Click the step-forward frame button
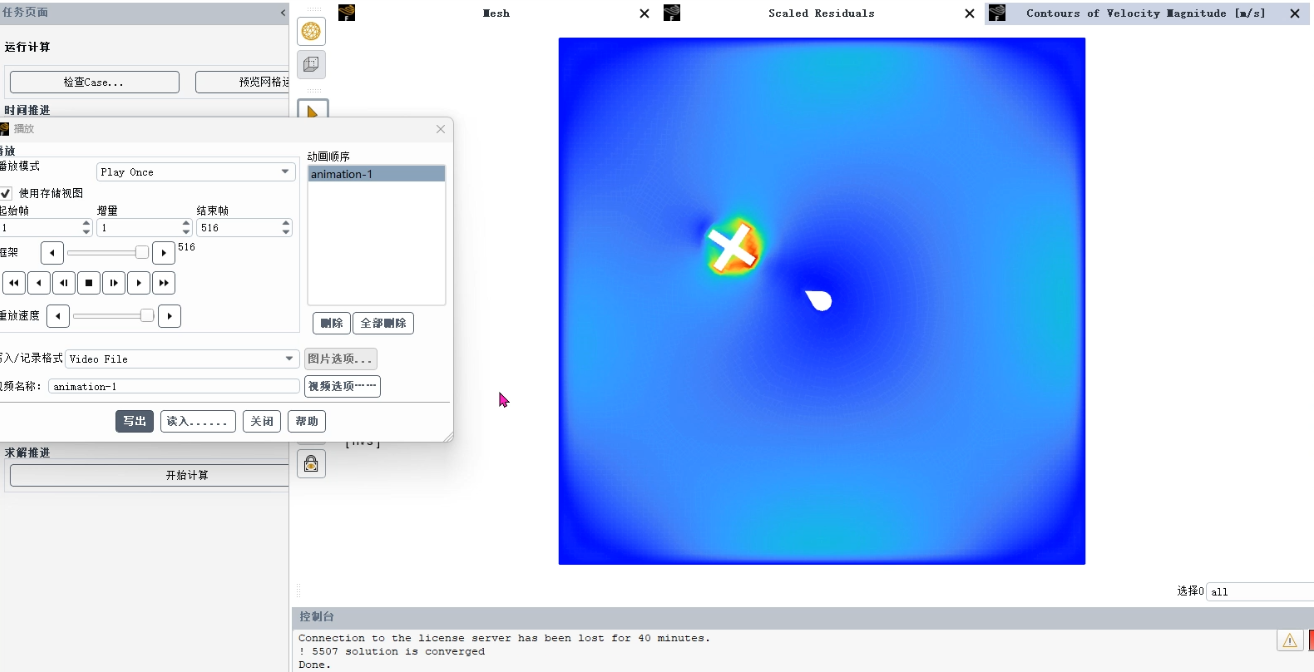The height and width of the screenshot is (672, 1314). [x=113, y=283]
